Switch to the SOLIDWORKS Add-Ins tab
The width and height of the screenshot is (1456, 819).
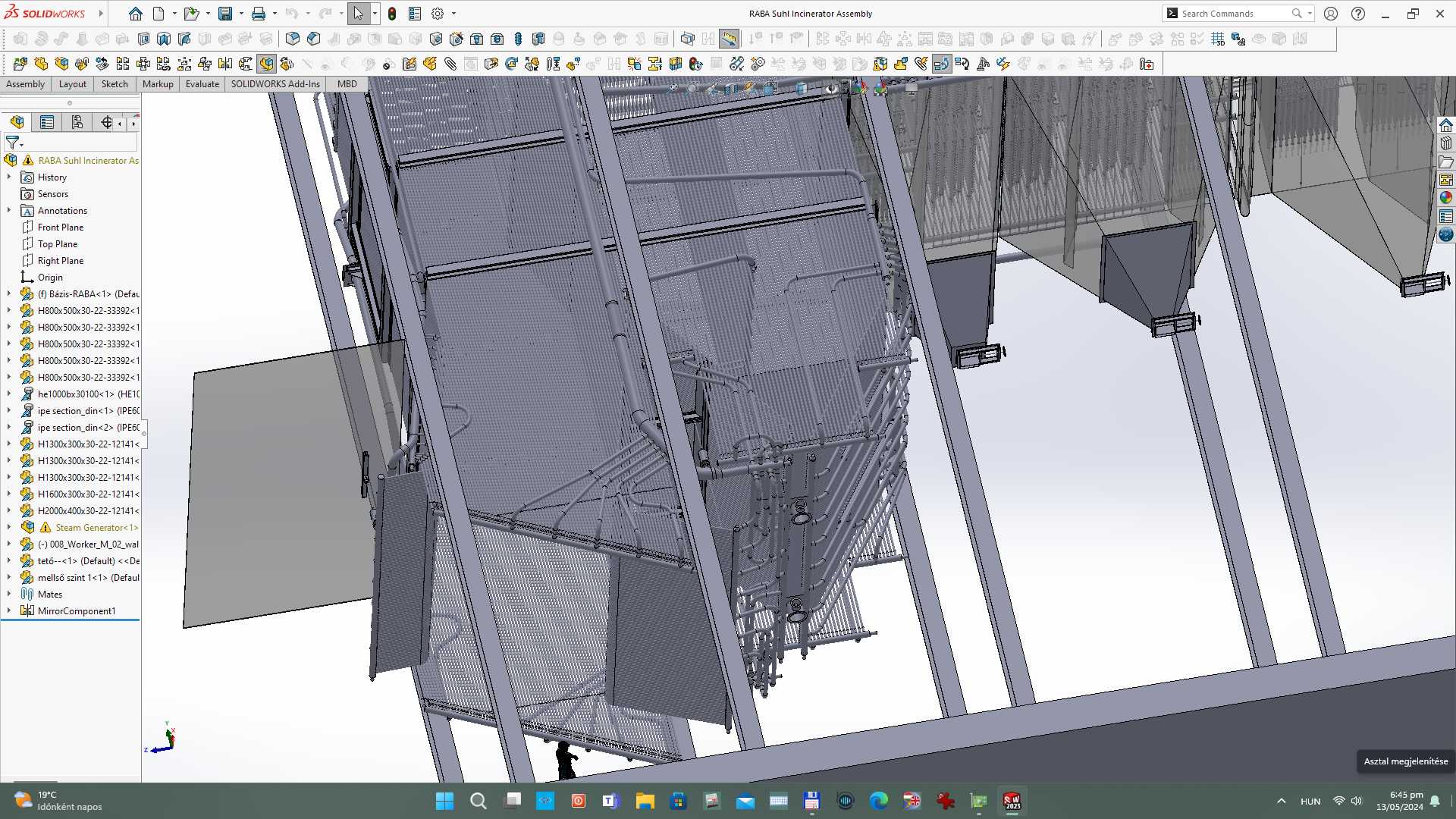point(275,84)
